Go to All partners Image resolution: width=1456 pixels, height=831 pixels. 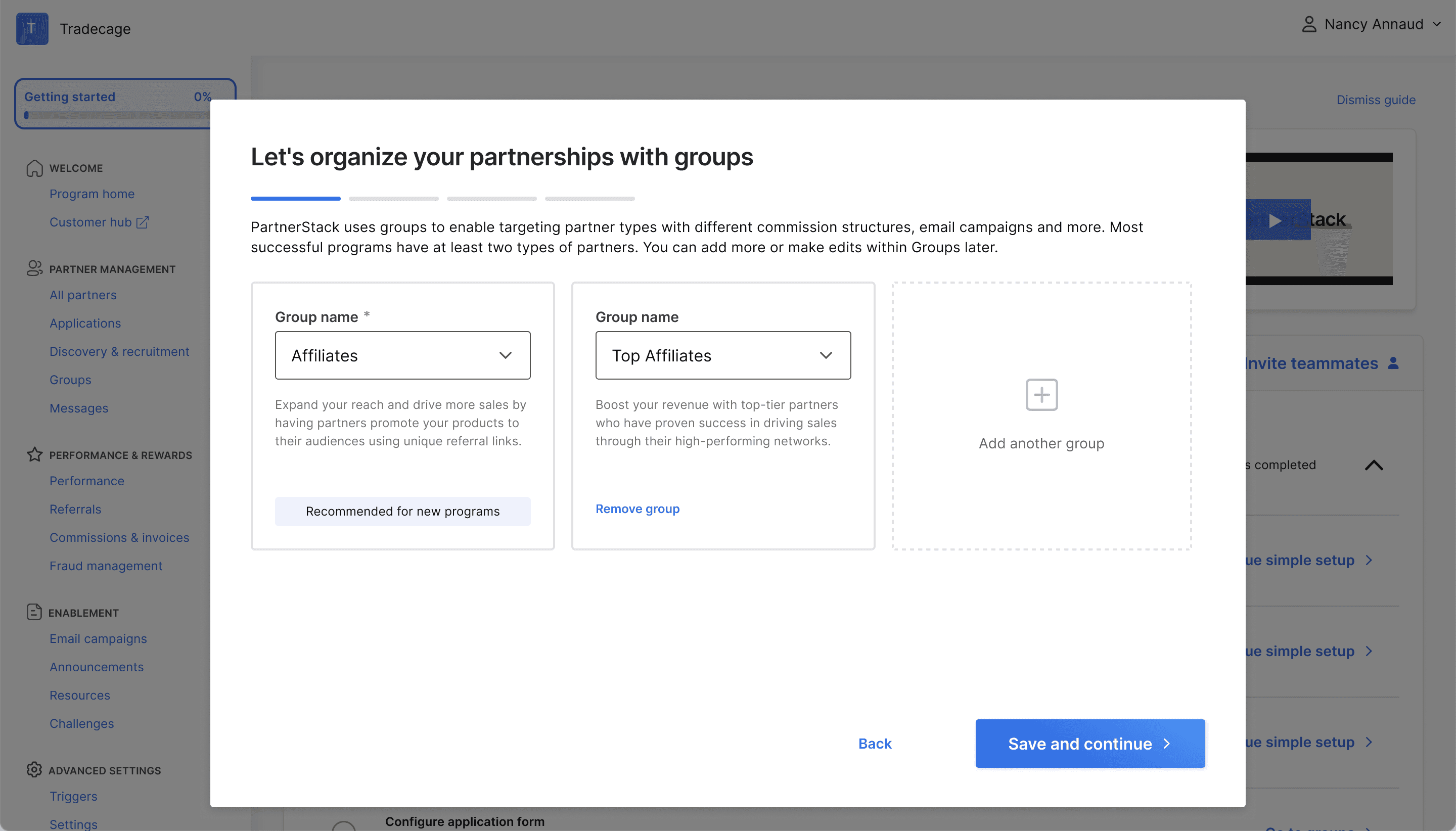coord(83,295)
